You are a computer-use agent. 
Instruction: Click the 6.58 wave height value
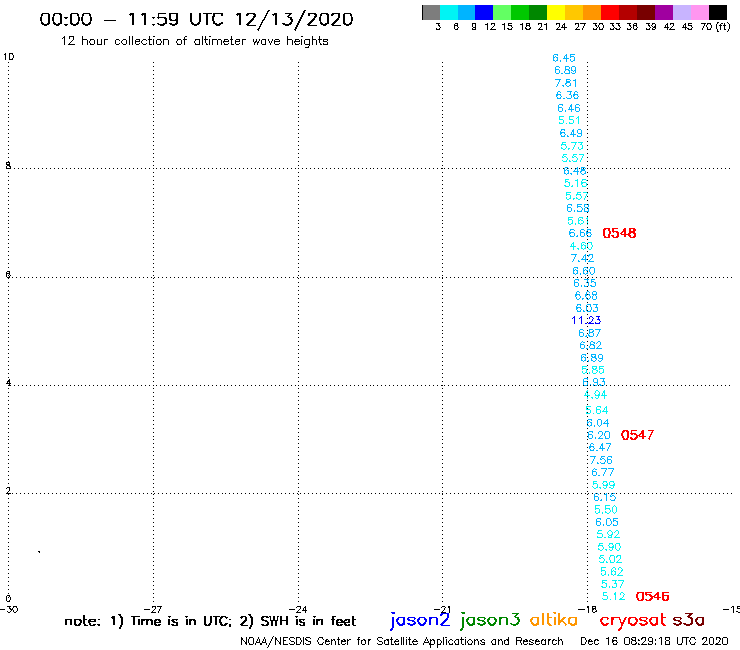[x=578, y=208]
